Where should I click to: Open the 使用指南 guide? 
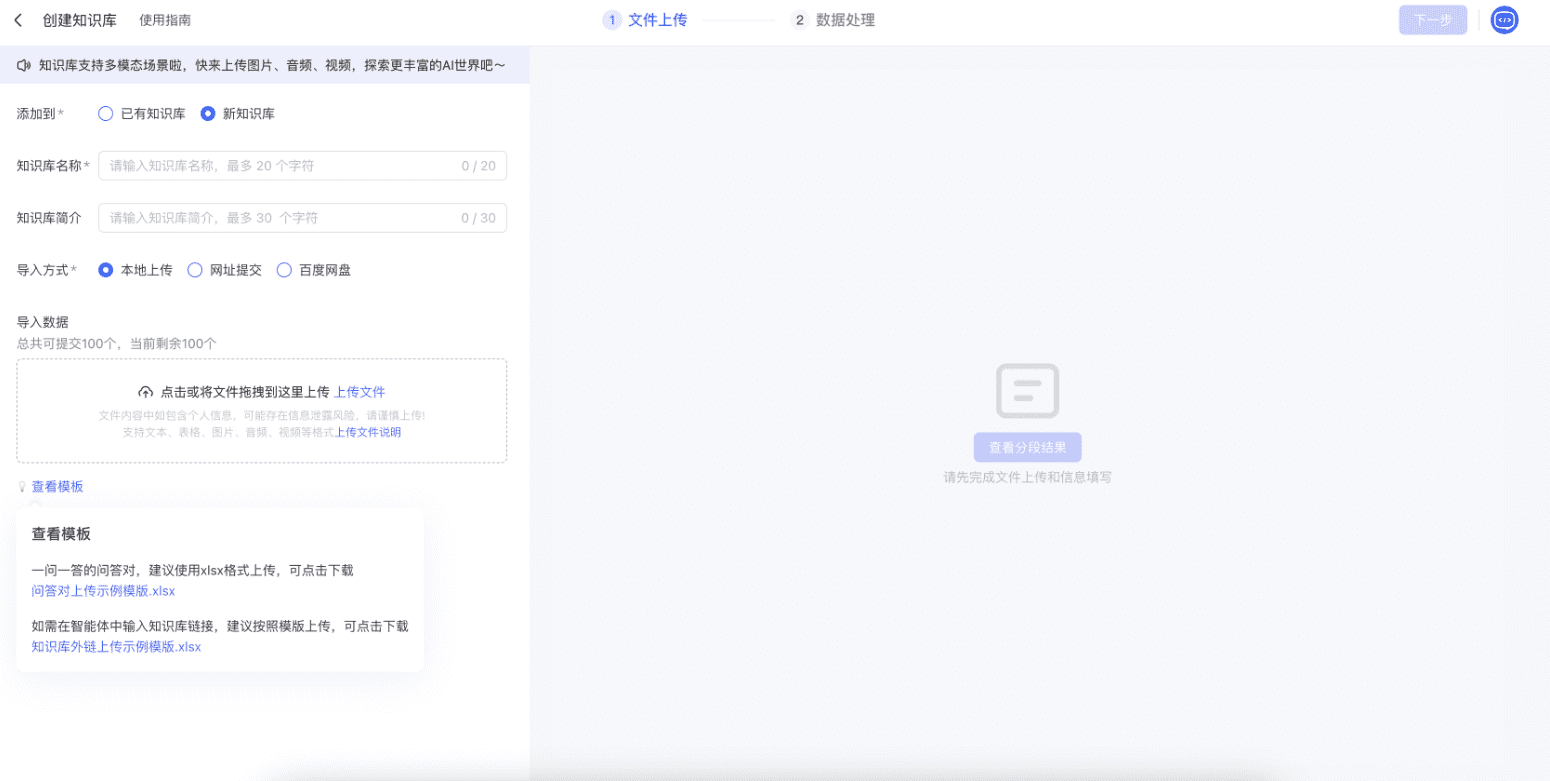coord(165,20)
